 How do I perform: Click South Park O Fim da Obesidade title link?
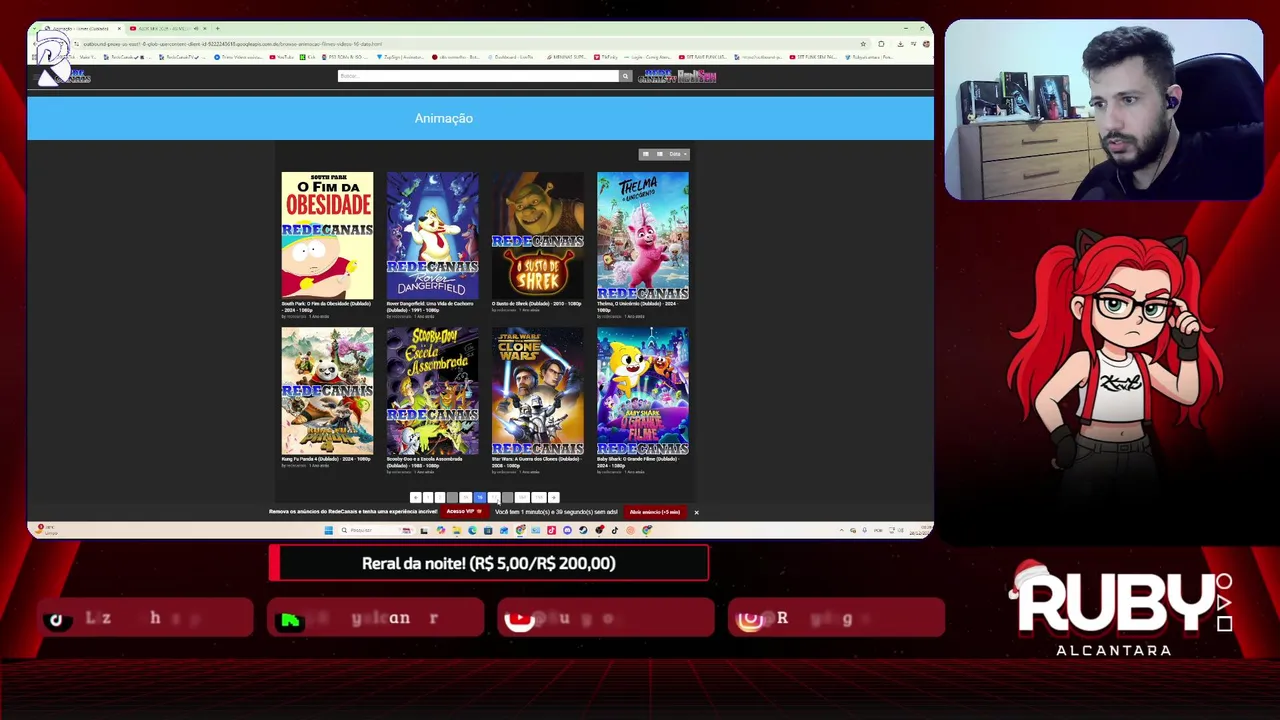coord(326,306)
